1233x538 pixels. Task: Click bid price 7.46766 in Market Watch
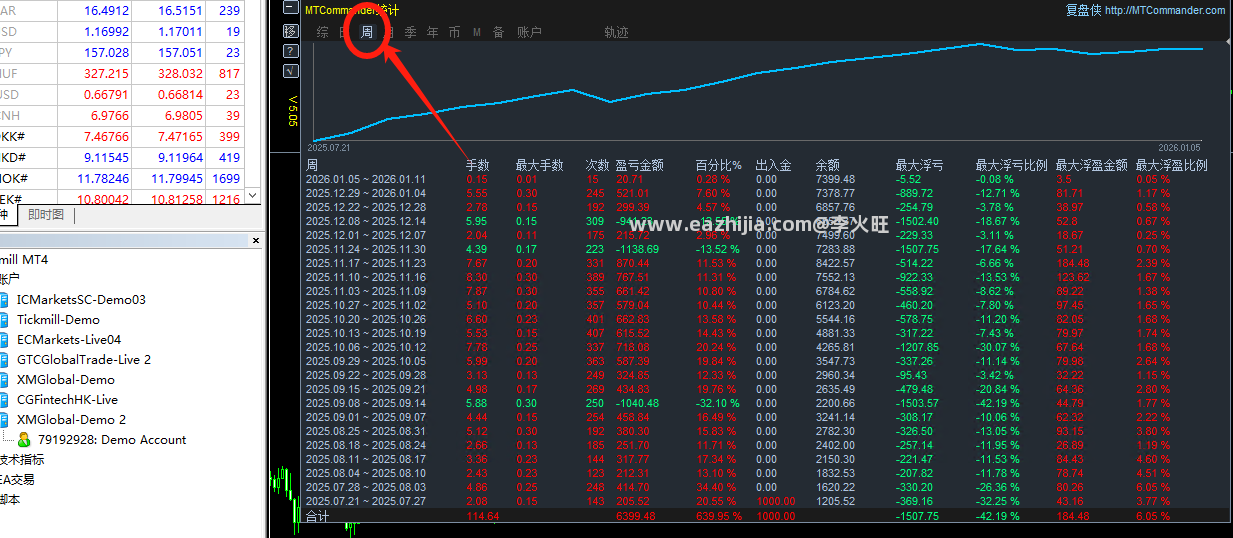[x=106, y=136]
